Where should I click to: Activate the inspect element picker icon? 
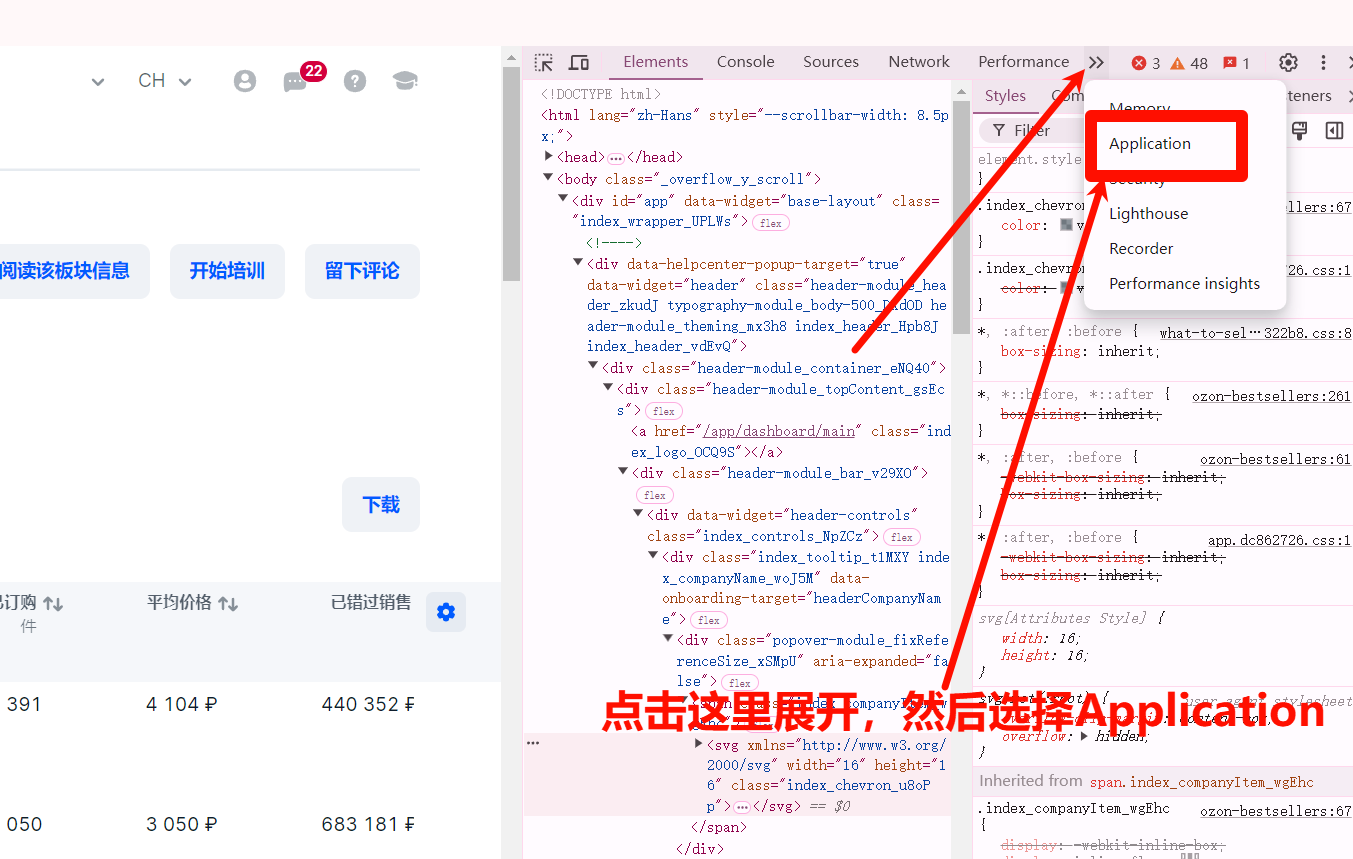tap(543, 62)
